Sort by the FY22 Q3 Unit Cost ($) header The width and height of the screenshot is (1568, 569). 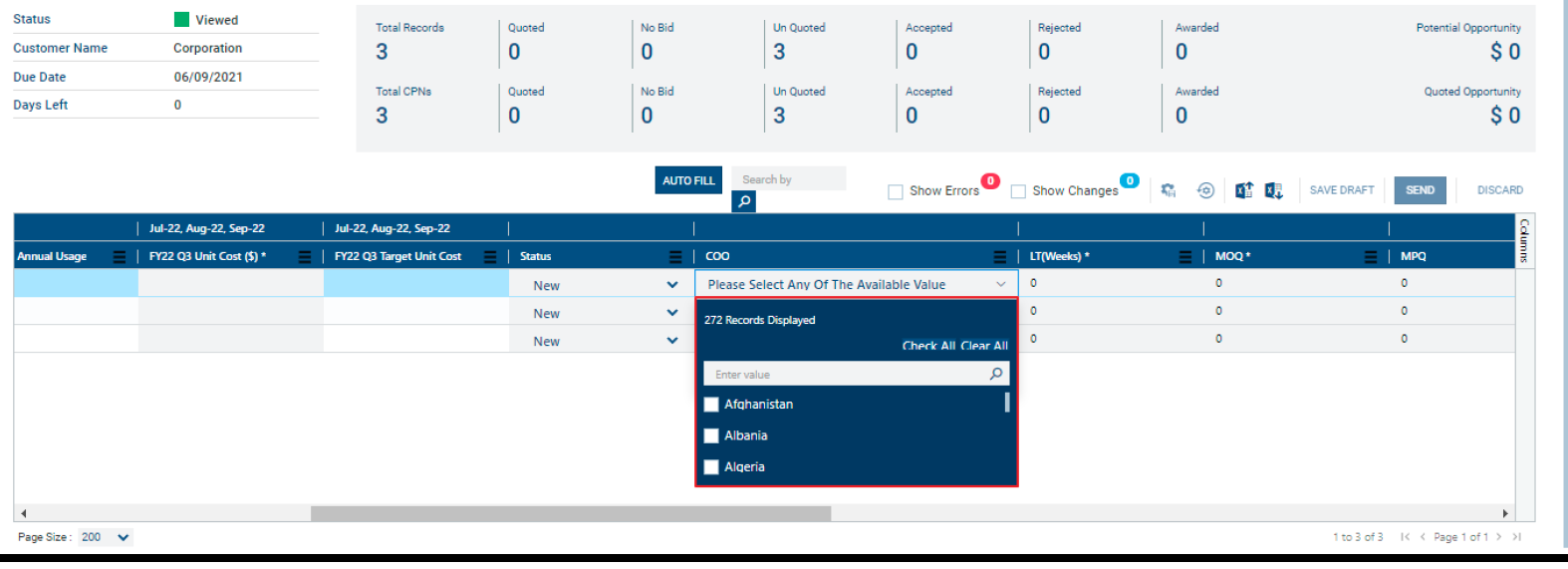click(207, 256)
